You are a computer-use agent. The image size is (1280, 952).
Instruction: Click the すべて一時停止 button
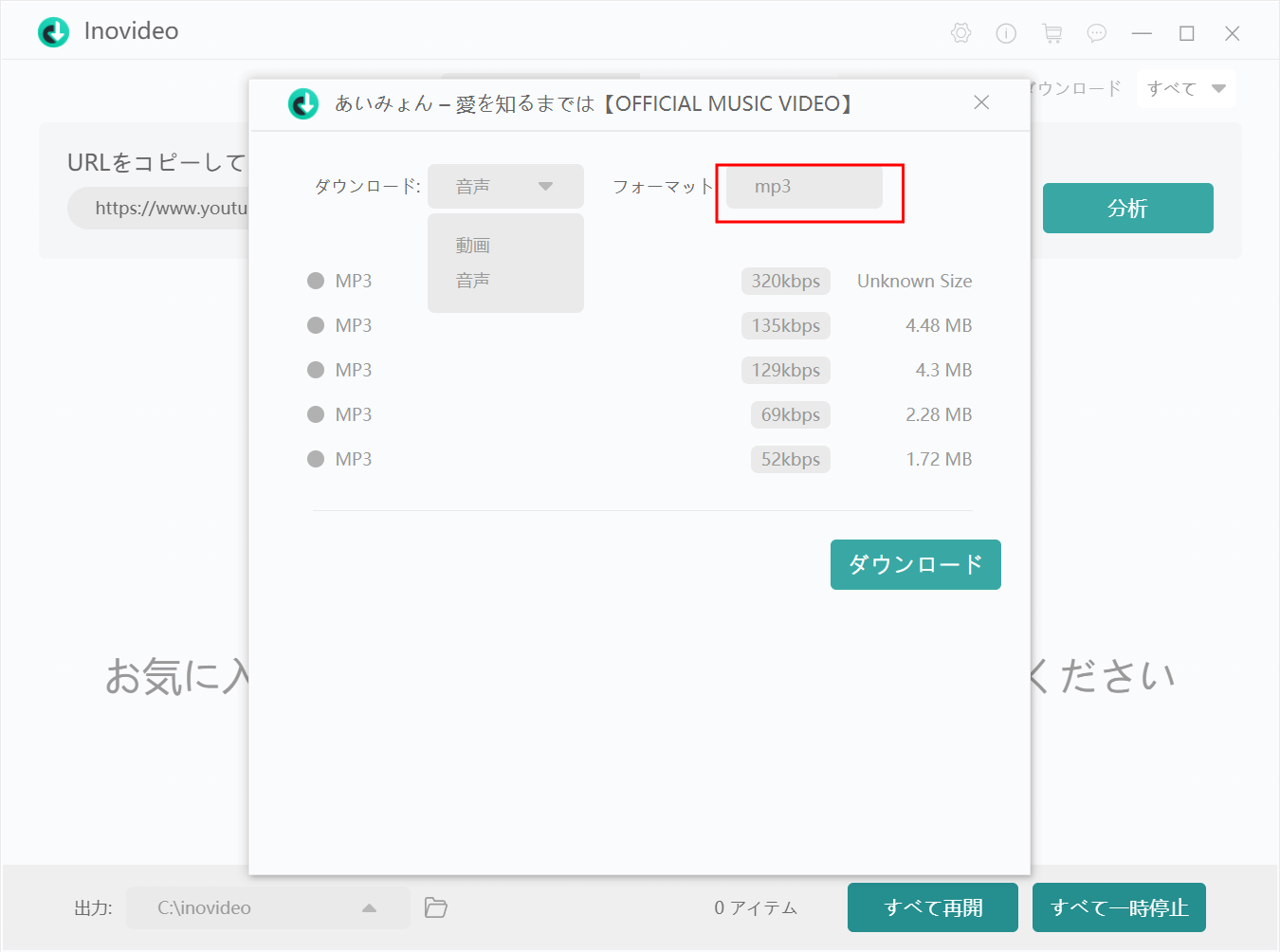[x=1119, y=907]
